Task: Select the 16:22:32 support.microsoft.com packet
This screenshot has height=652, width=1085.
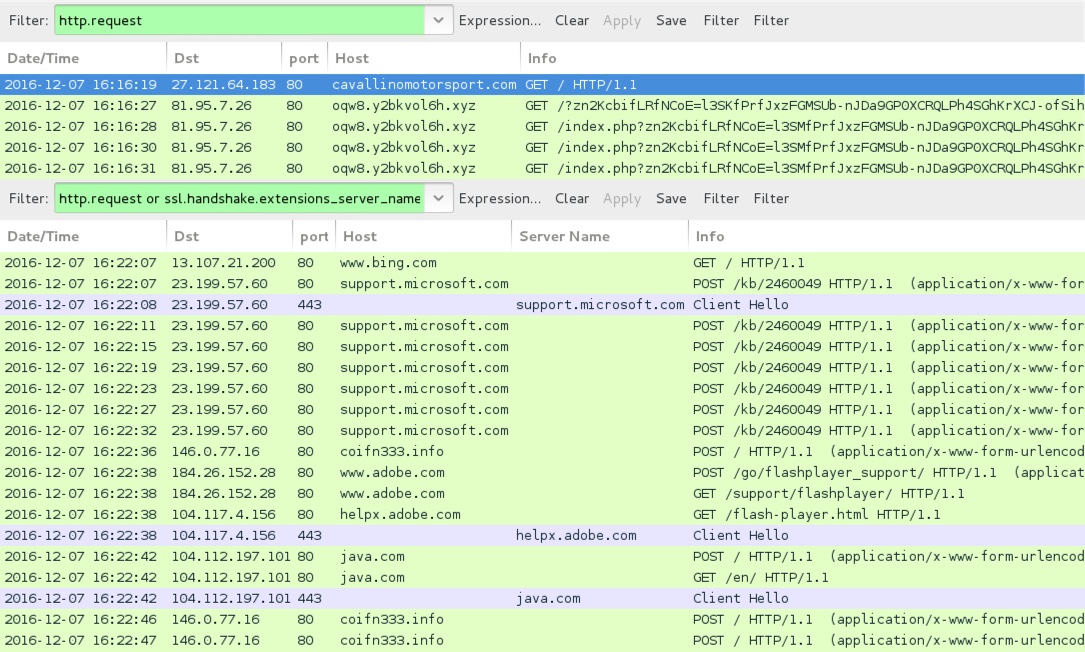Action: pyautogui.click(x=542, y=431)
